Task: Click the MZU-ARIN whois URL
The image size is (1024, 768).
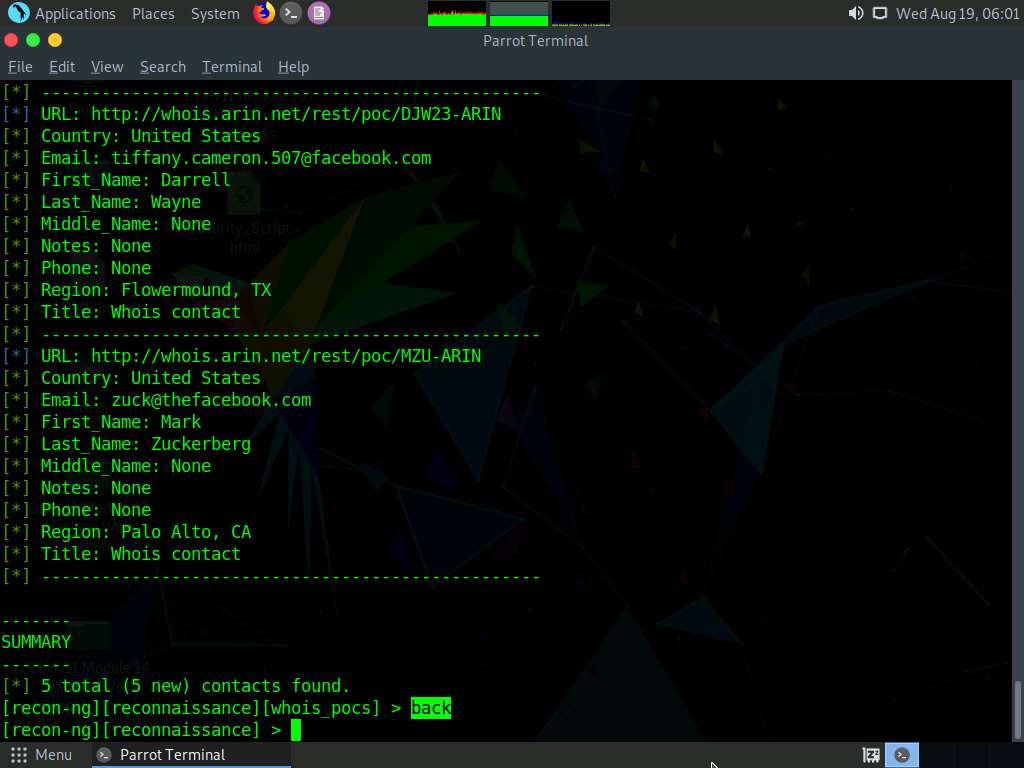Action: [x=286, y=356]
